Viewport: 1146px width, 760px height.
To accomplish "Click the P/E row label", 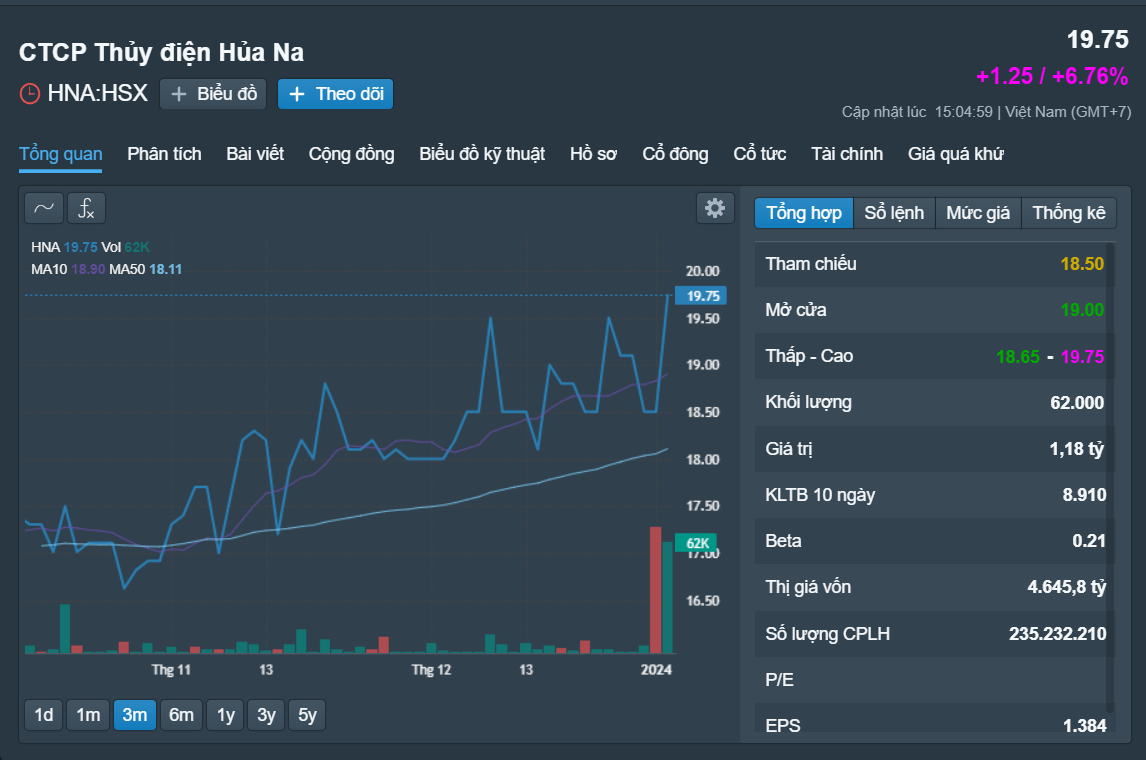I will click(x=779, y=680).
